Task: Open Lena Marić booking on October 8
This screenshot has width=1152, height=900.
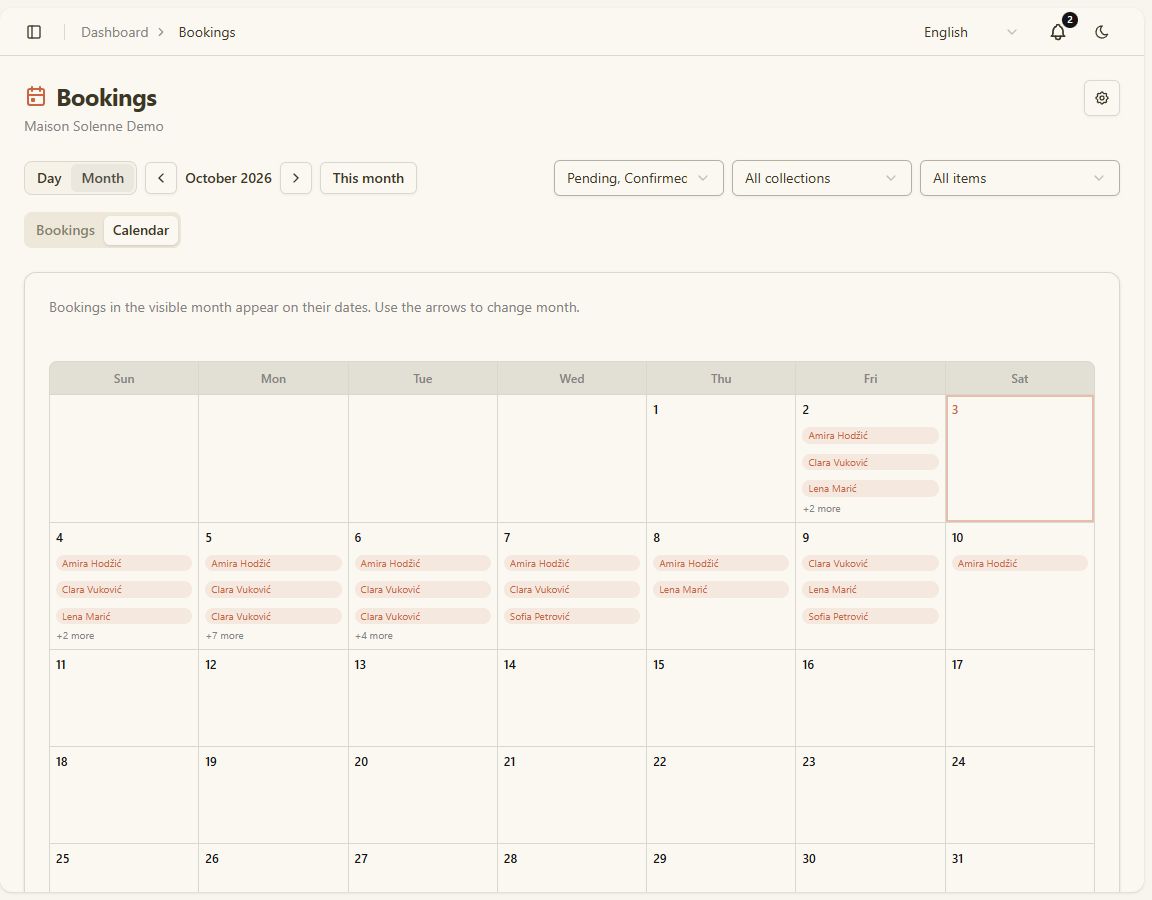Action: pos(721,589)
